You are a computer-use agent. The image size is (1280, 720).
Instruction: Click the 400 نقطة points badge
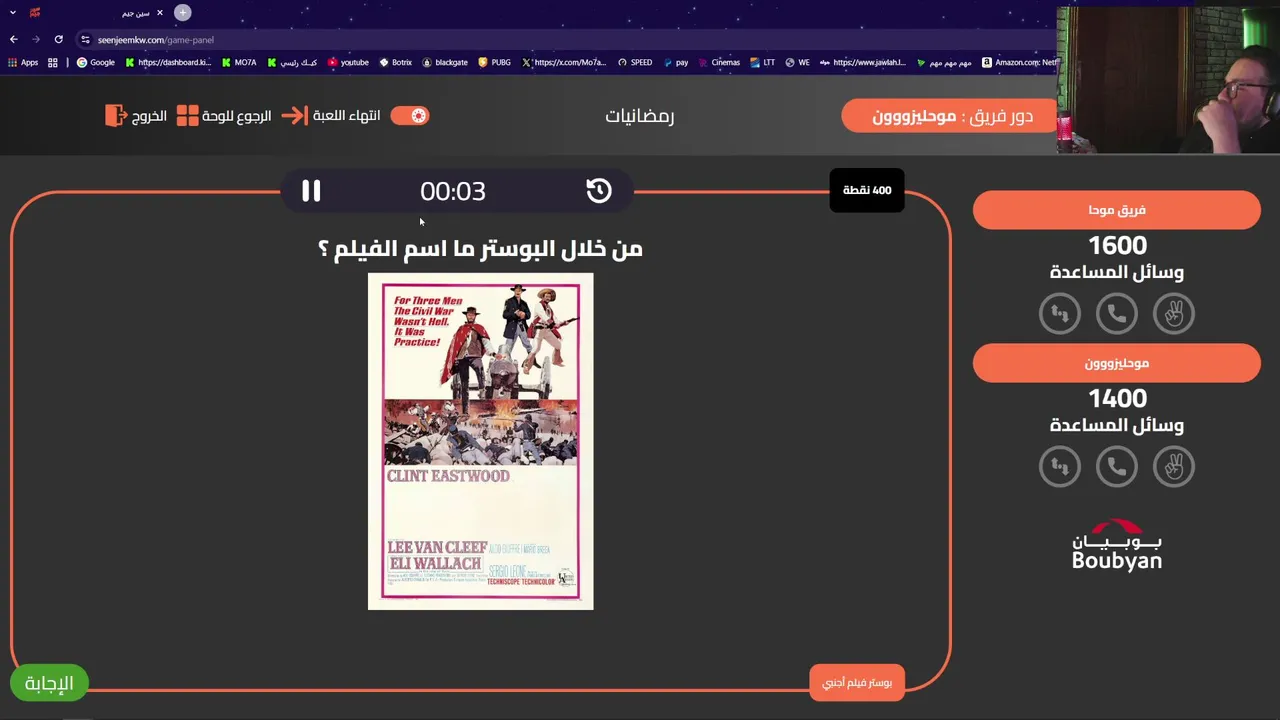click(x=867, y=190)
